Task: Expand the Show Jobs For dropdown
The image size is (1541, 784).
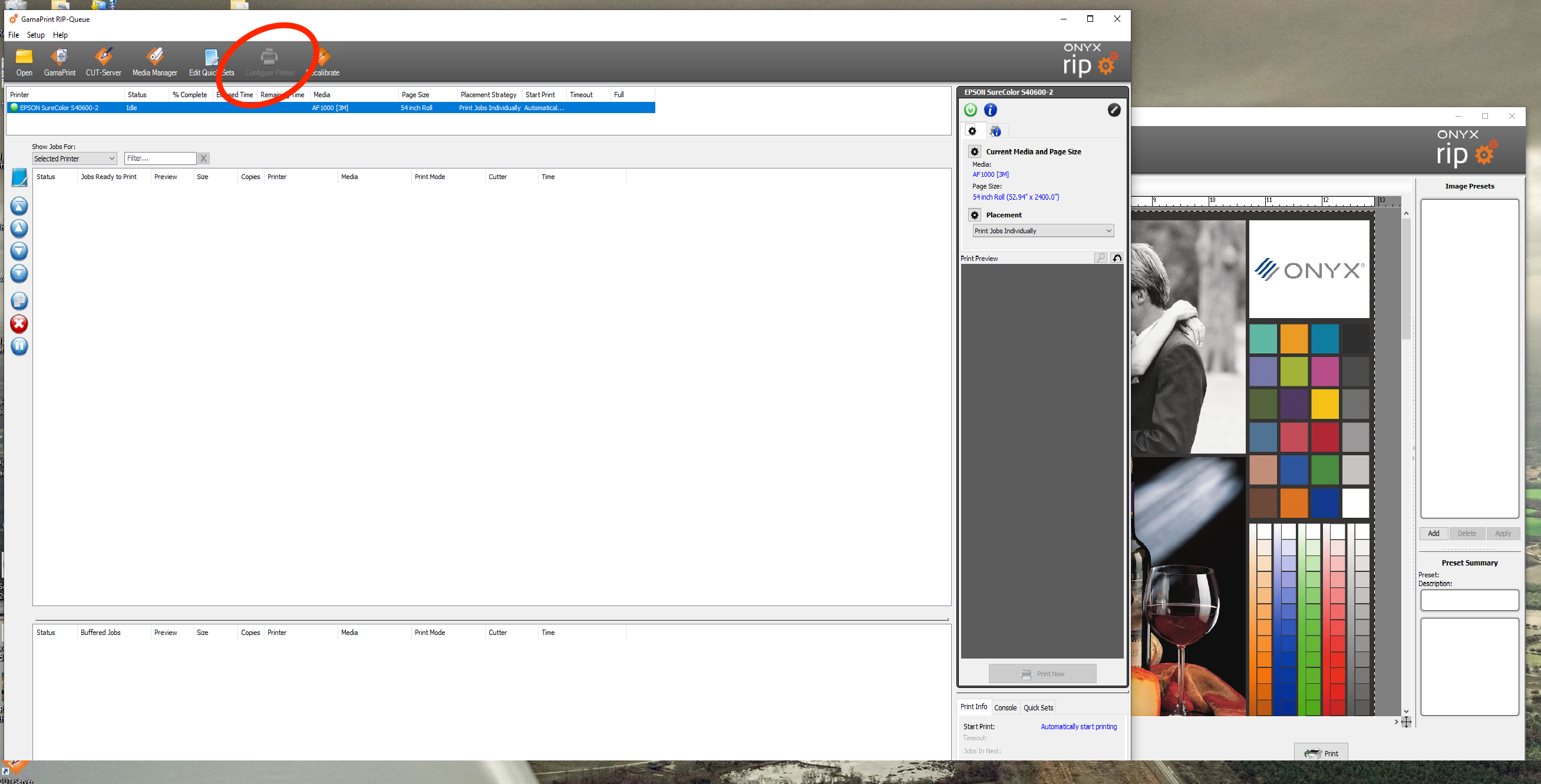Action: pyautogui.click(x=74, y=158)
